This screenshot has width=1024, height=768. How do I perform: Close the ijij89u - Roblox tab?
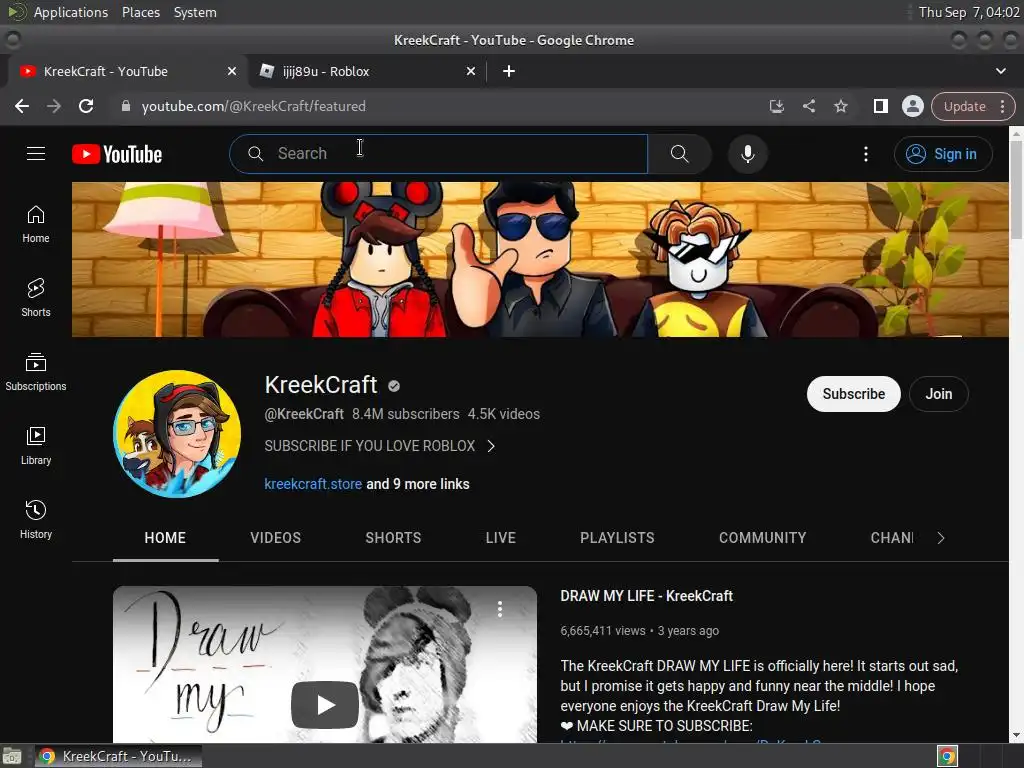(x=471, y=71)
